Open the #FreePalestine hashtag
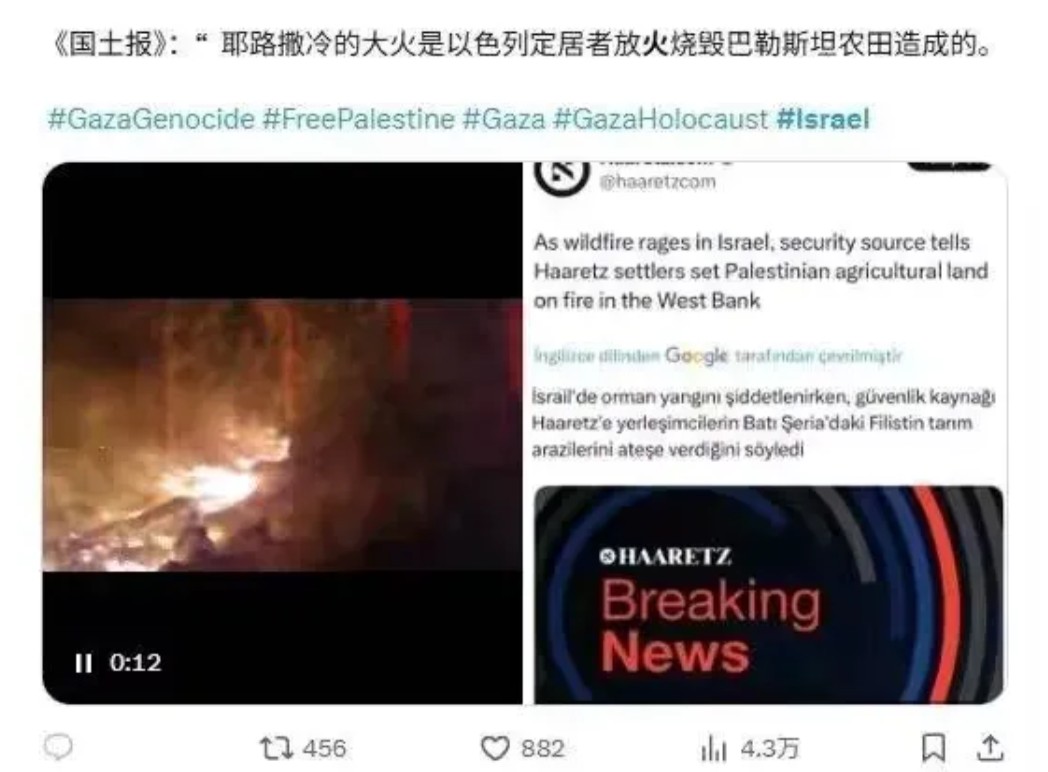Image resolution: width=1048 pixels, height=772 pixels. point(358,119)
